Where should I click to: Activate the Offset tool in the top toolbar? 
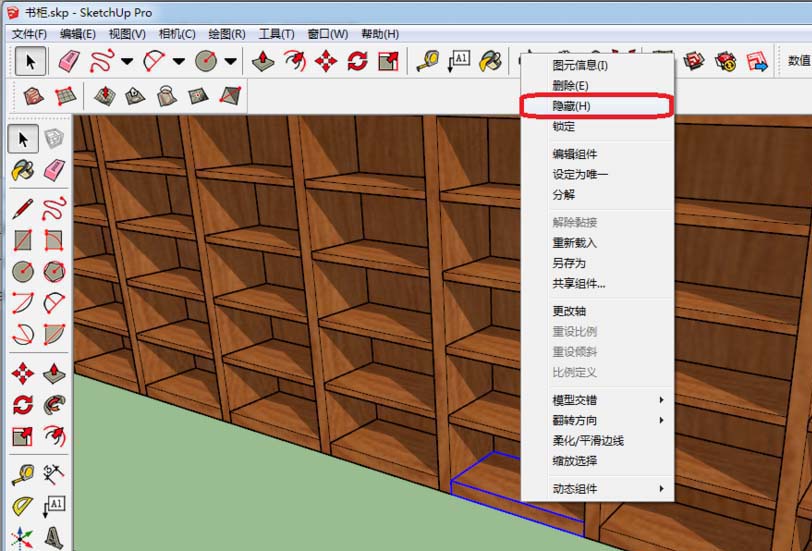point(295,61)
